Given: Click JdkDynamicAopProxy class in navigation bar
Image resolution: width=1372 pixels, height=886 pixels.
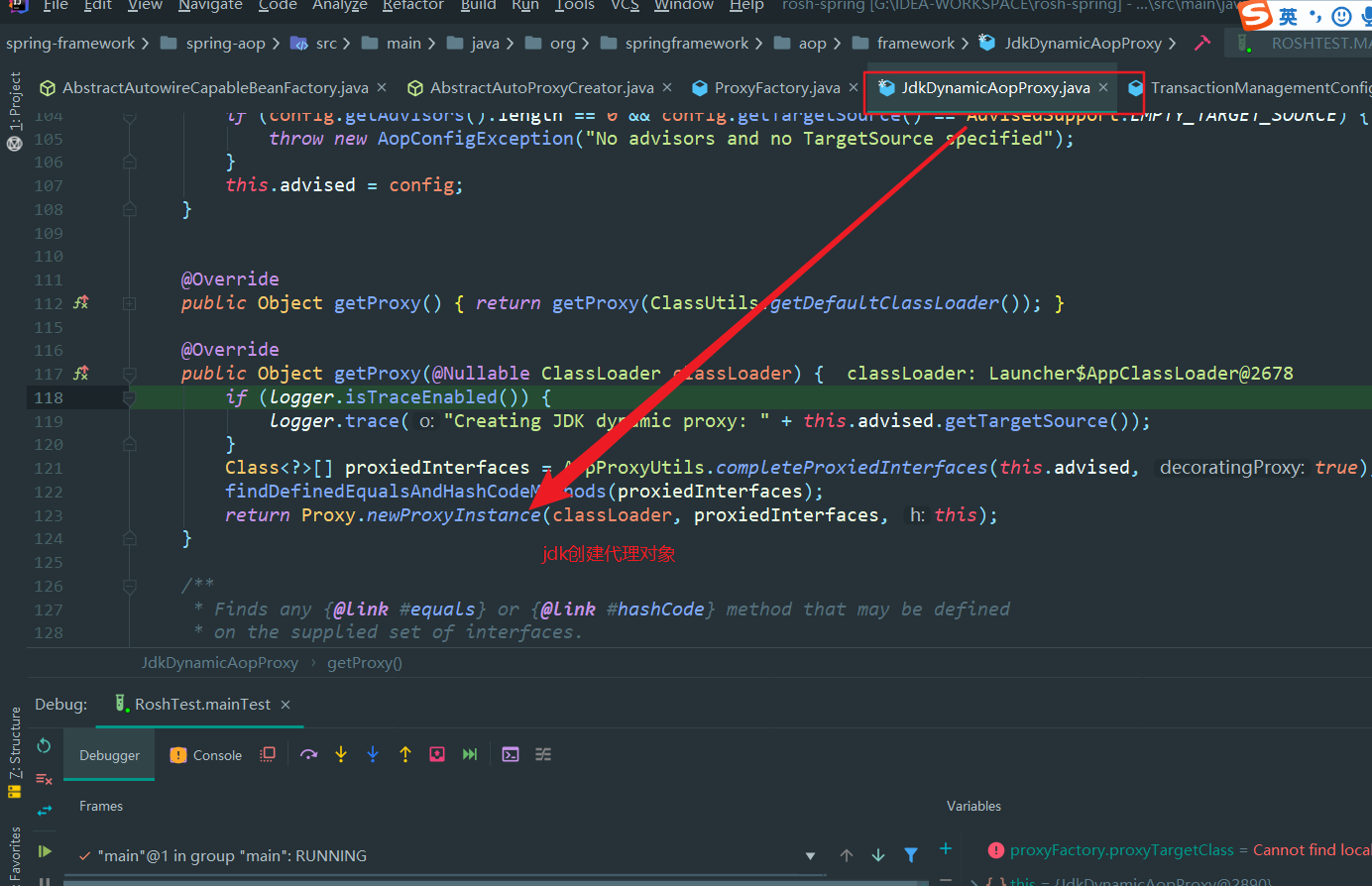Looking at the screenshot, I should (x=1072, y=44).
